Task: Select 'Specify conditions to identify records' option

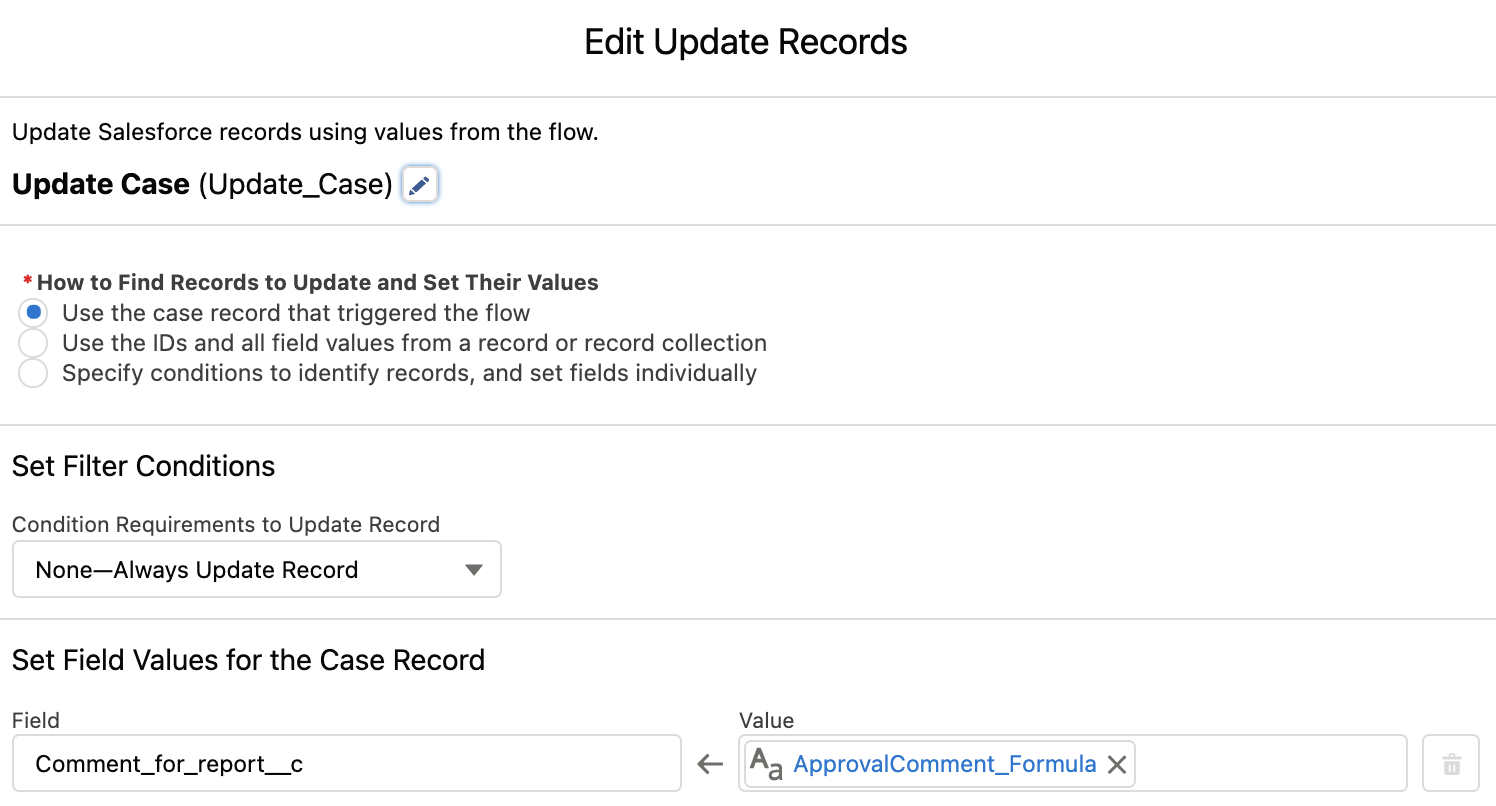Action: [33, 373]
